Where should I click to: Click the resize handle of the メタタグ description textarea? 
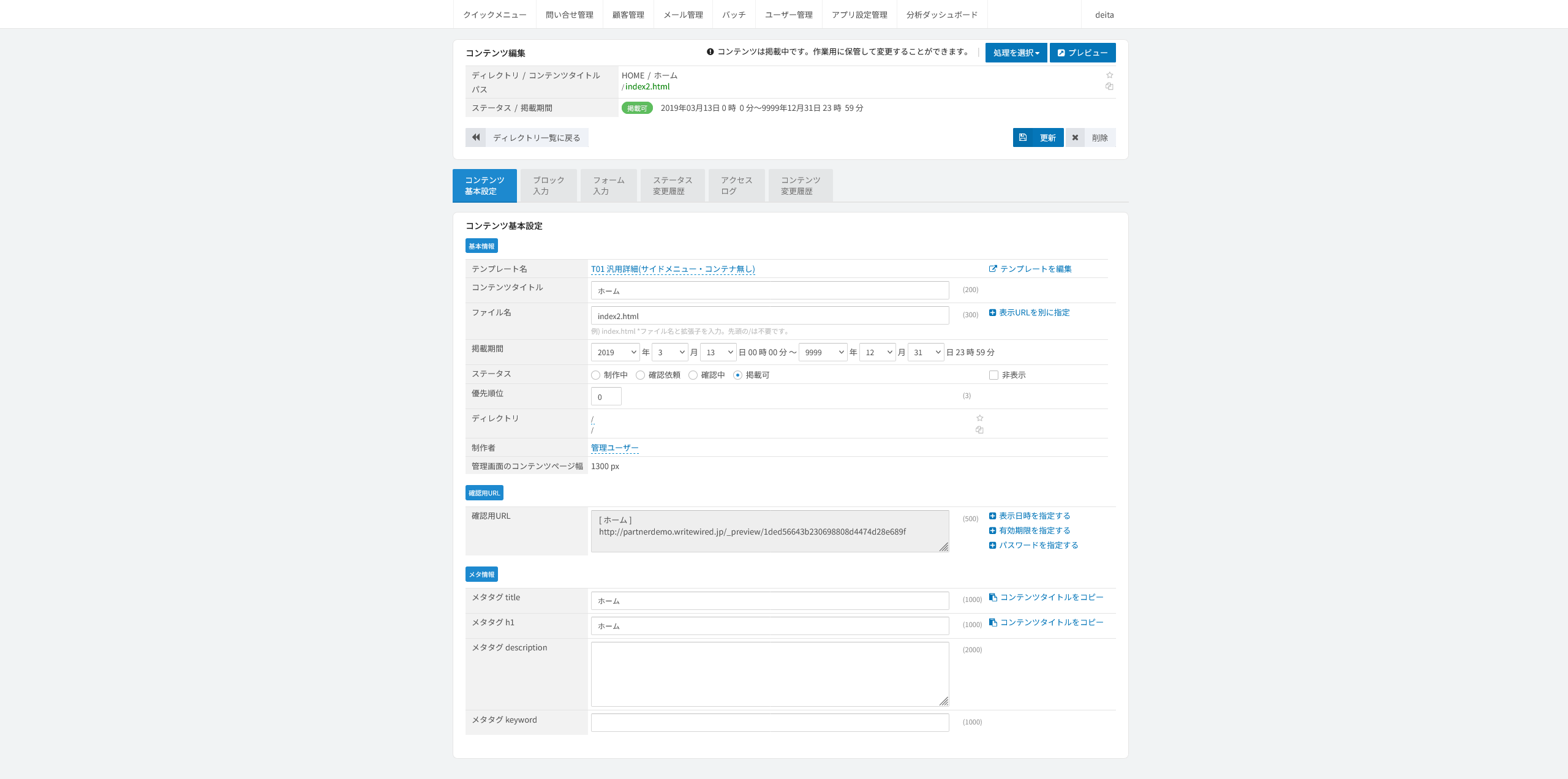(x=944, y=701)
